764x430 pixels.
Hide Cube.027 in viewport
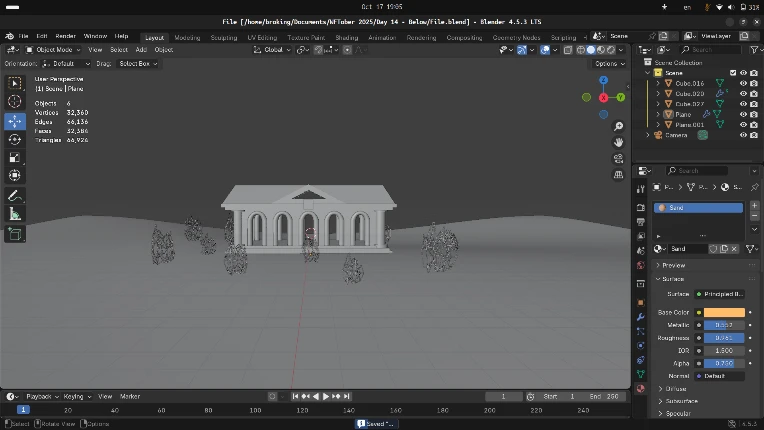pos(743,104)
